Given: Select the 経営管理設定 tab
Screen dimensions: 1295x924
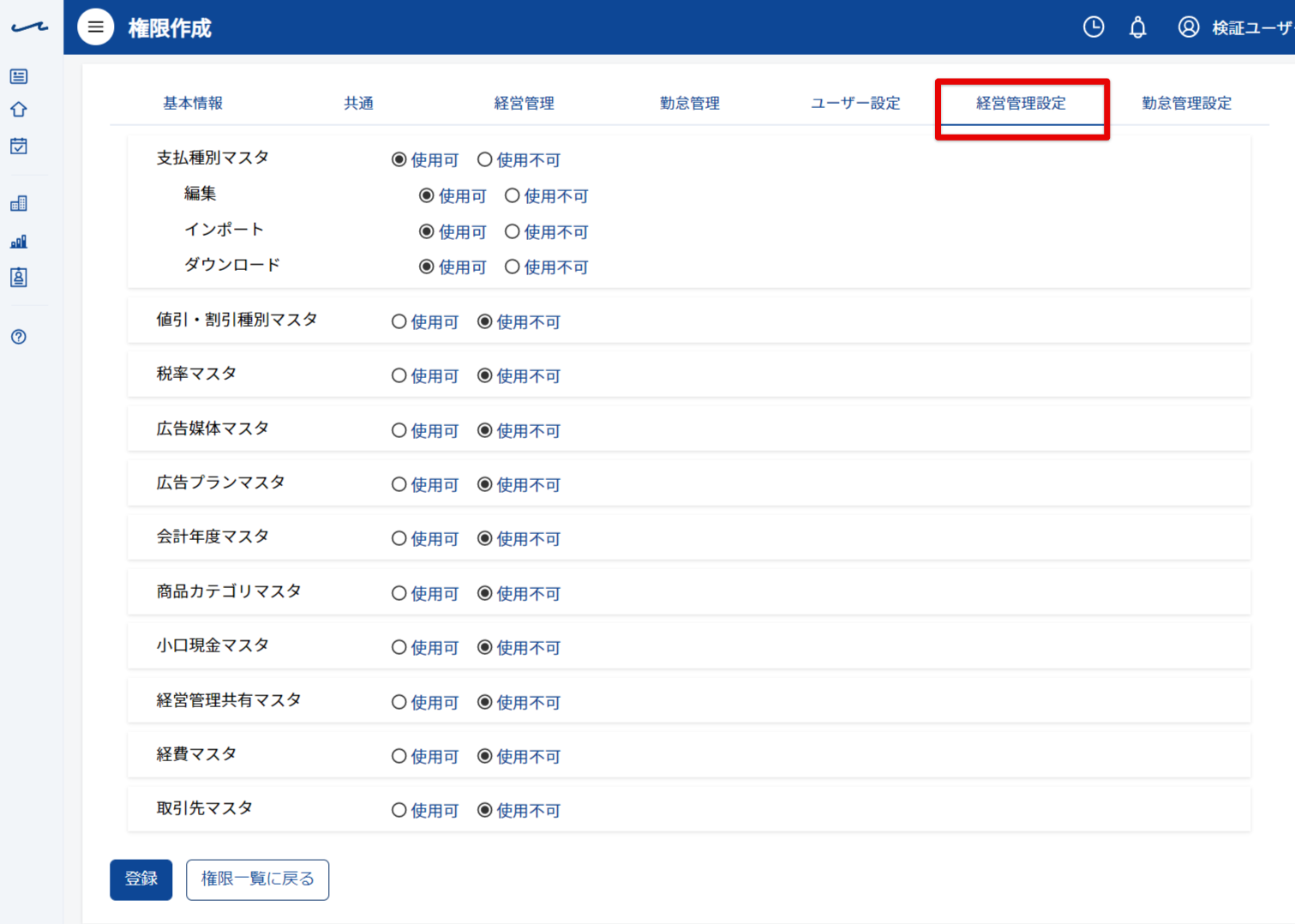Looking at the screenshot, I should tap(1021, 103).
